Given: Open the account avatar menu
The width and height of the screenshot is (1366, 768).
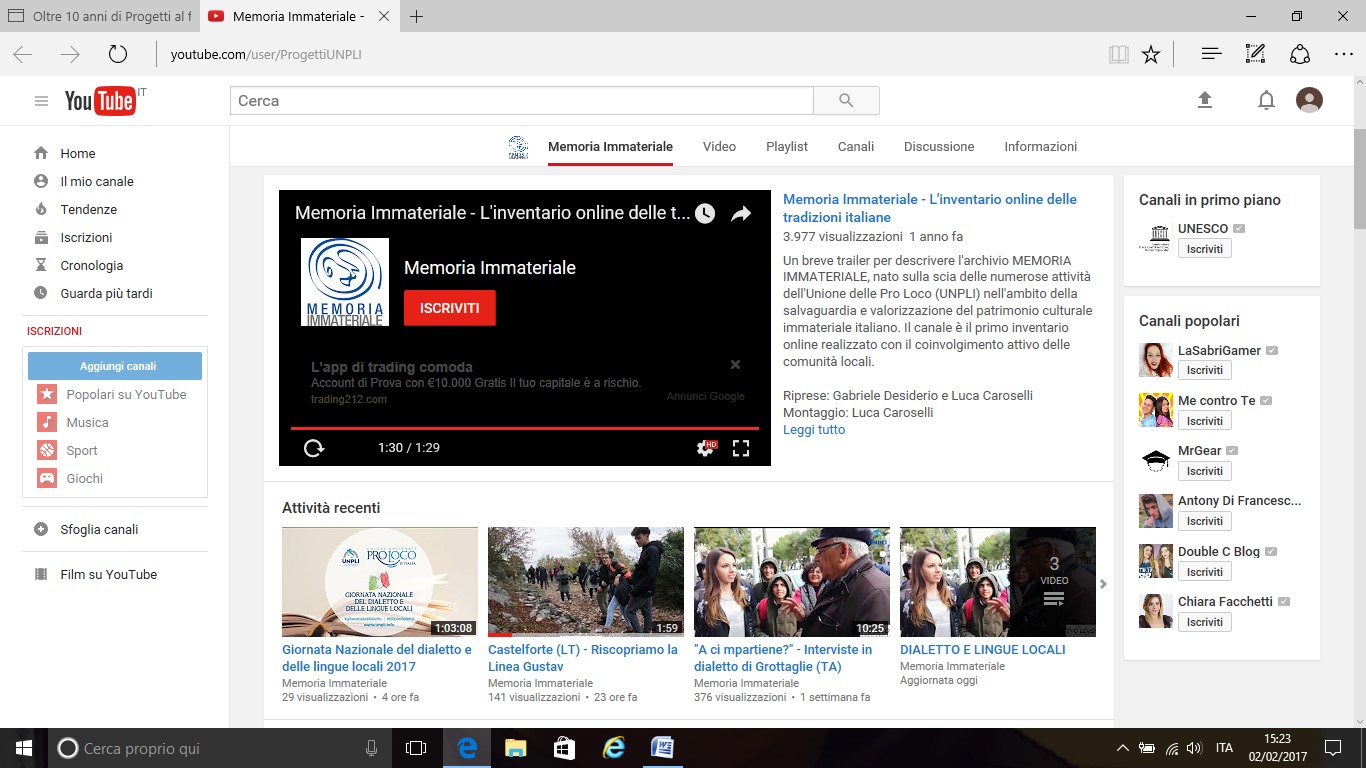Looking at the screenshot, I should [x=1309, y=100].
